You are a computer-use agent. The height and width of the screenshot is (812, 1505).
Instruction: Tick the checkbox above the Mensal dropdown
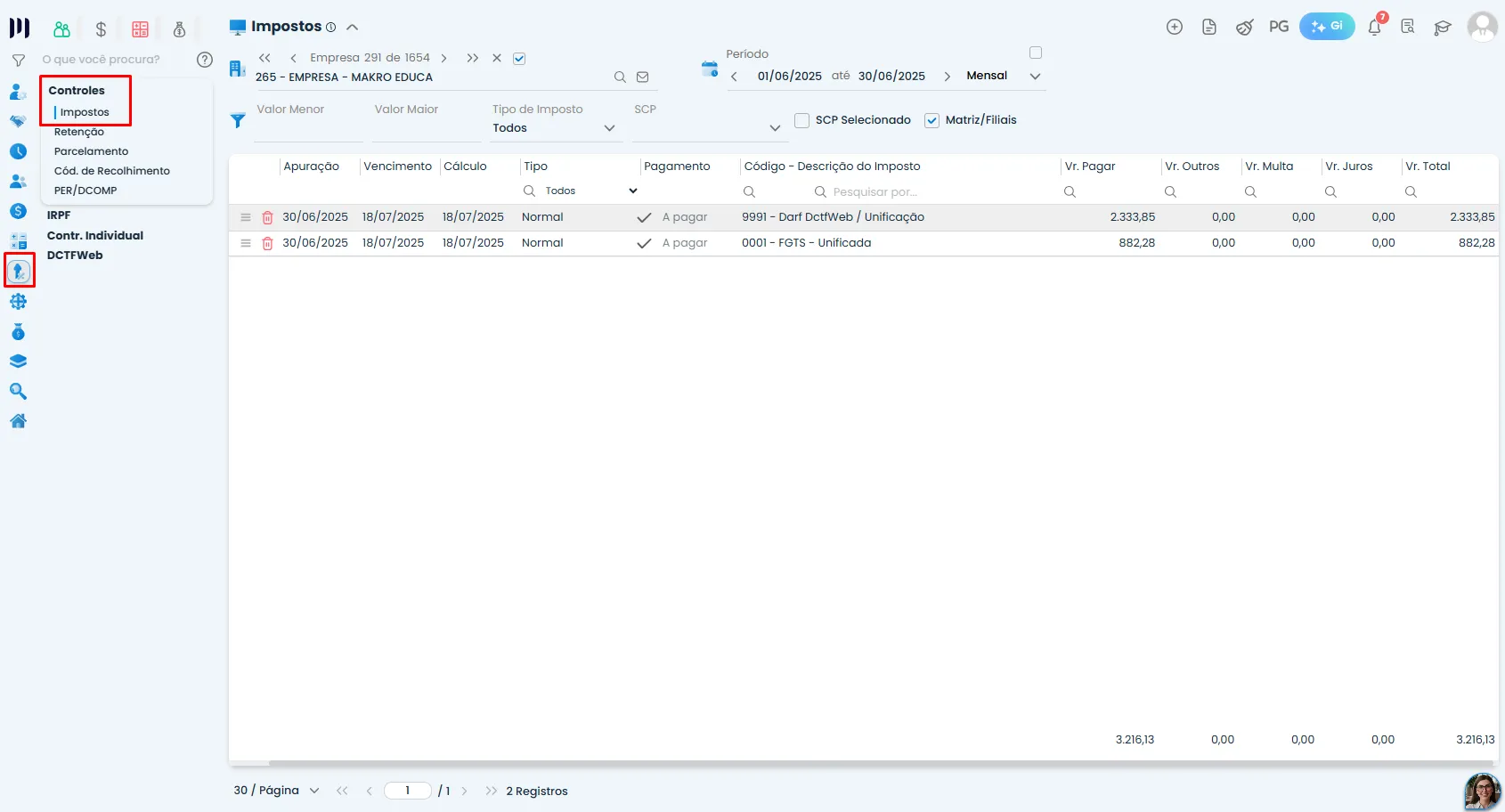click(x=1036, y=53)
